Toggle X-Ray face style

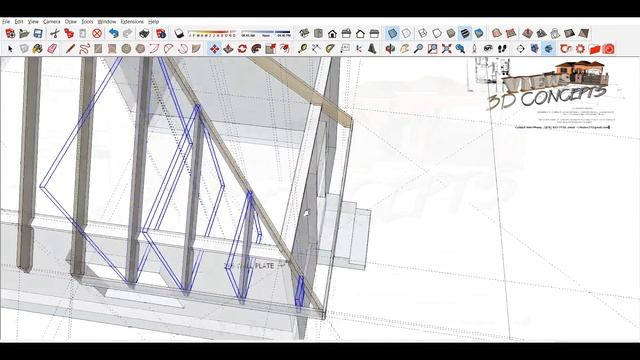(x=392, y=33)
